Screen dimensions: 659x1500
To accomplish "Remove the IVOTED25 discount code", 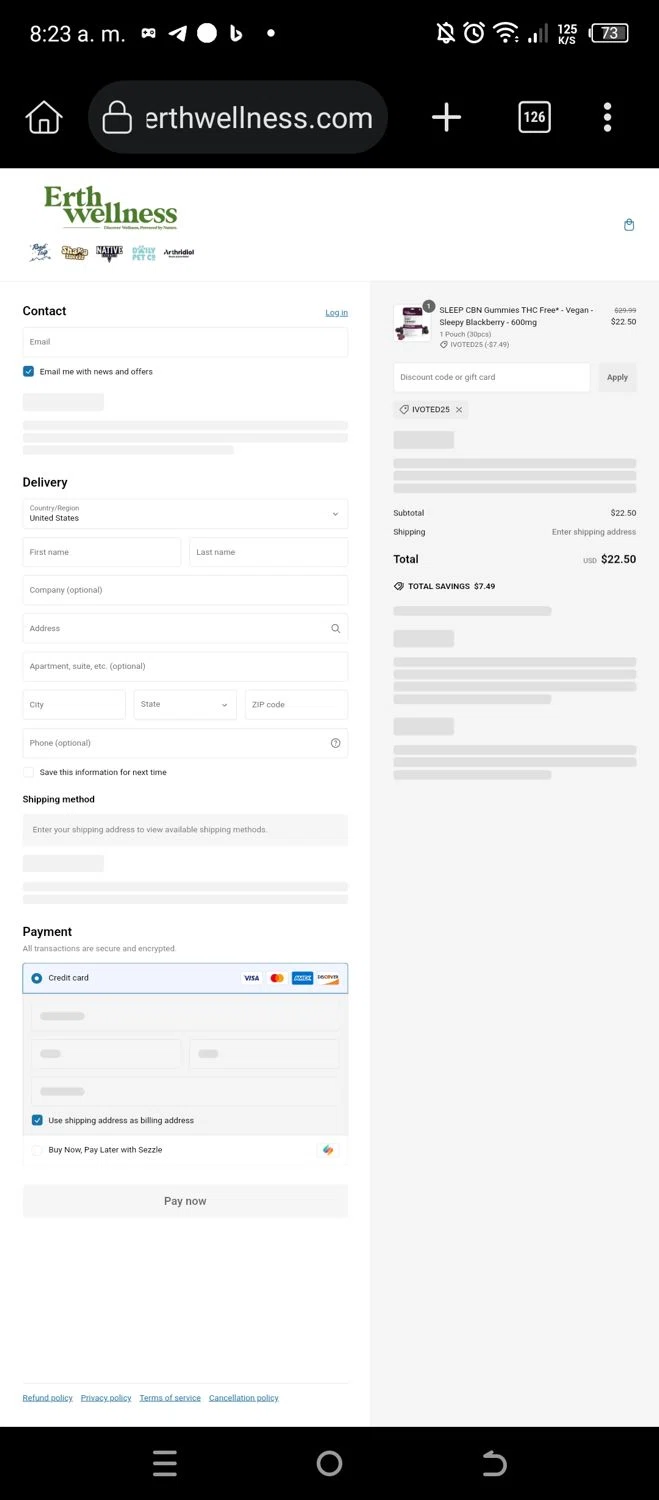I will (459, 410).
